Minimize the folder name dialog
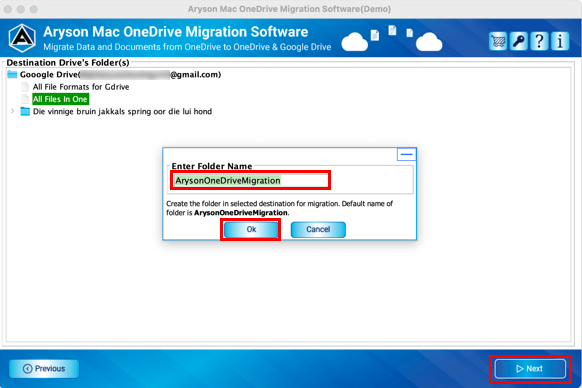 point(406,154)
